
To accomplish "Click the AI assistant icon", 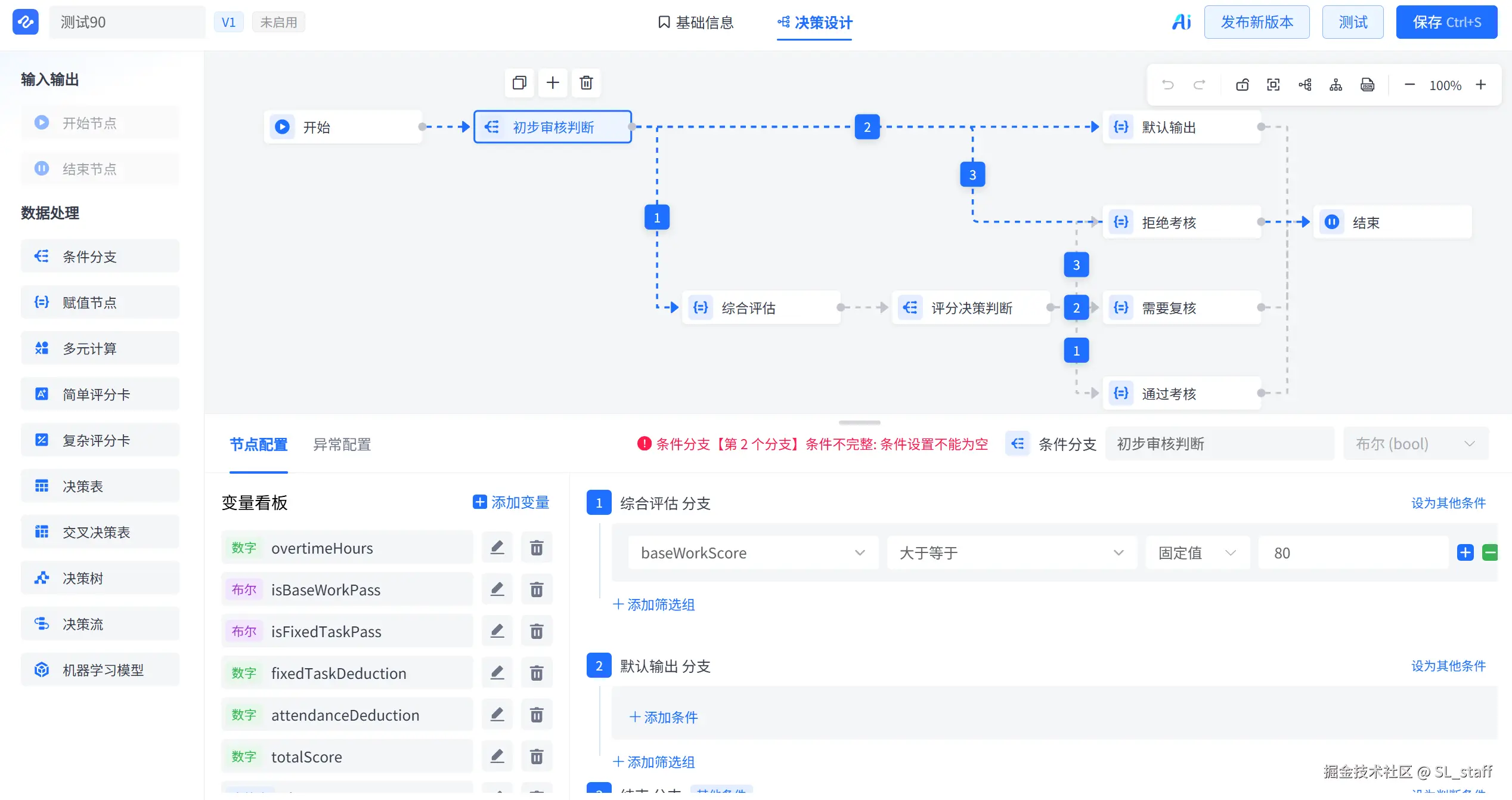I will pos(1181,22).
